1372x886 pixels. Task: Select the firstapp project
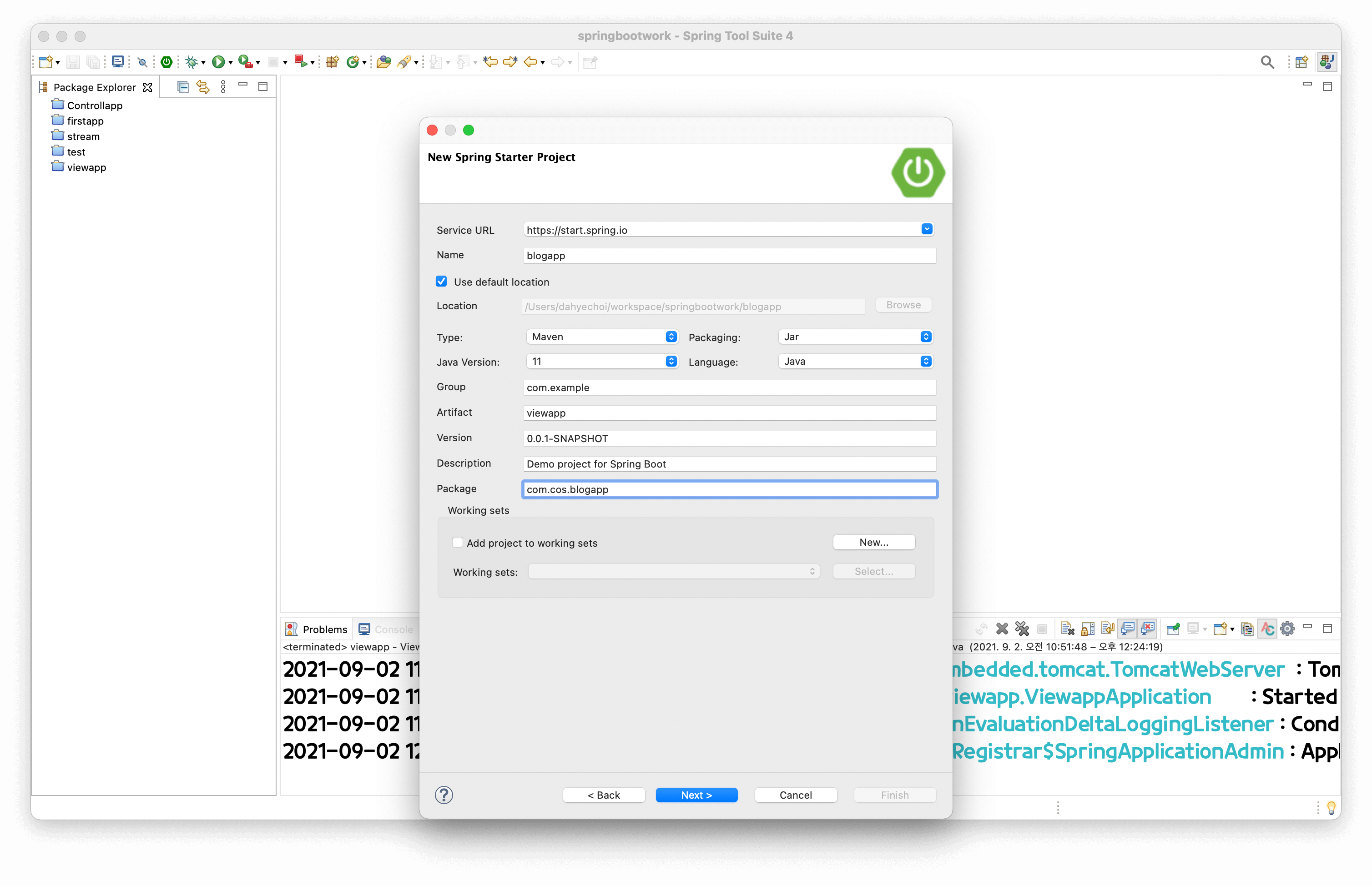click(78, 121)
